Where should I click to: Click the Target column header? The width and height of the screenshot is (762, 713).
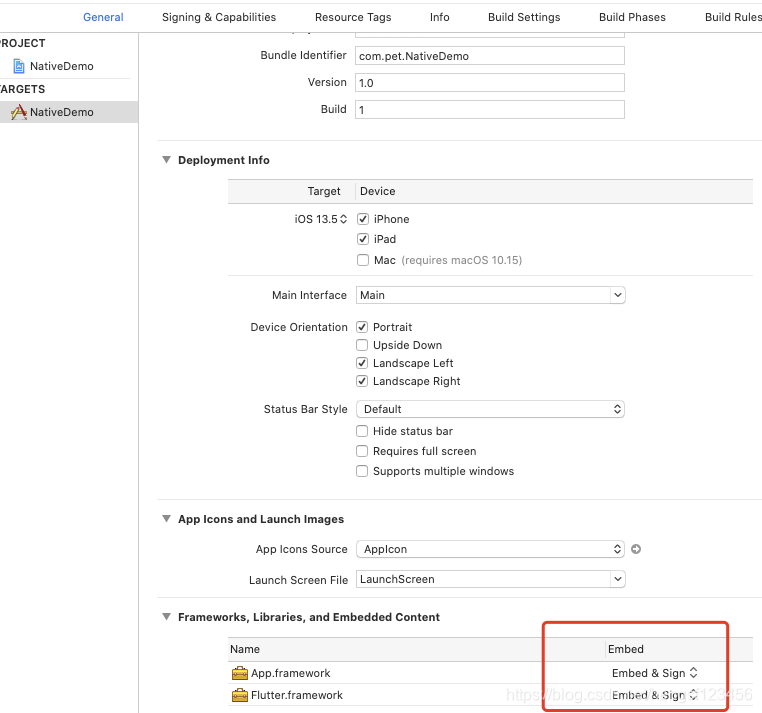pyautogui.click(x=324, y=191)
